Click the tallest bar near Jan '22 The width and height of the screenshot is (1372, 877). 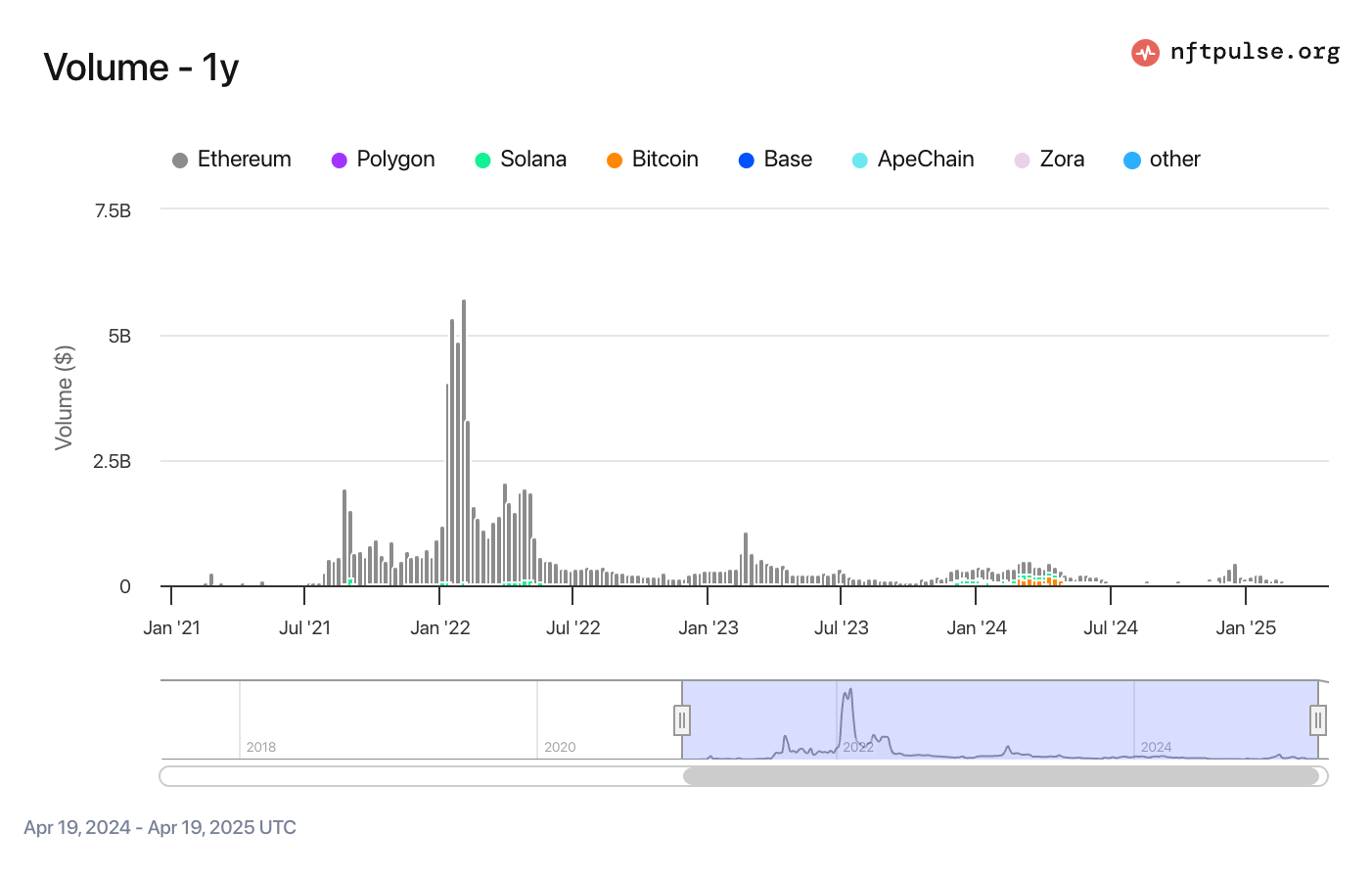464,442
